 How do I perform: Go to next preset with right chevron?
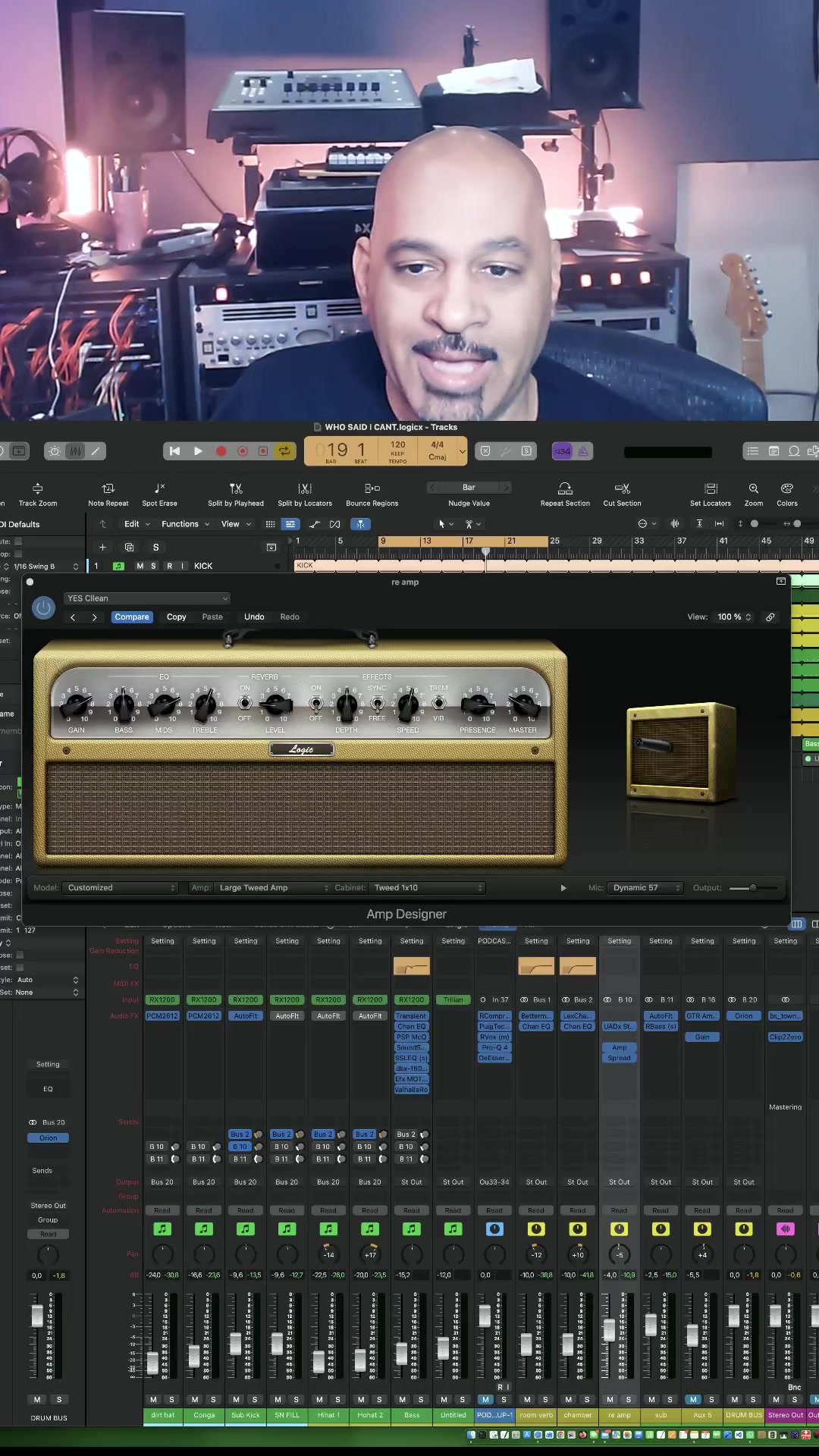tap(94, 617)
